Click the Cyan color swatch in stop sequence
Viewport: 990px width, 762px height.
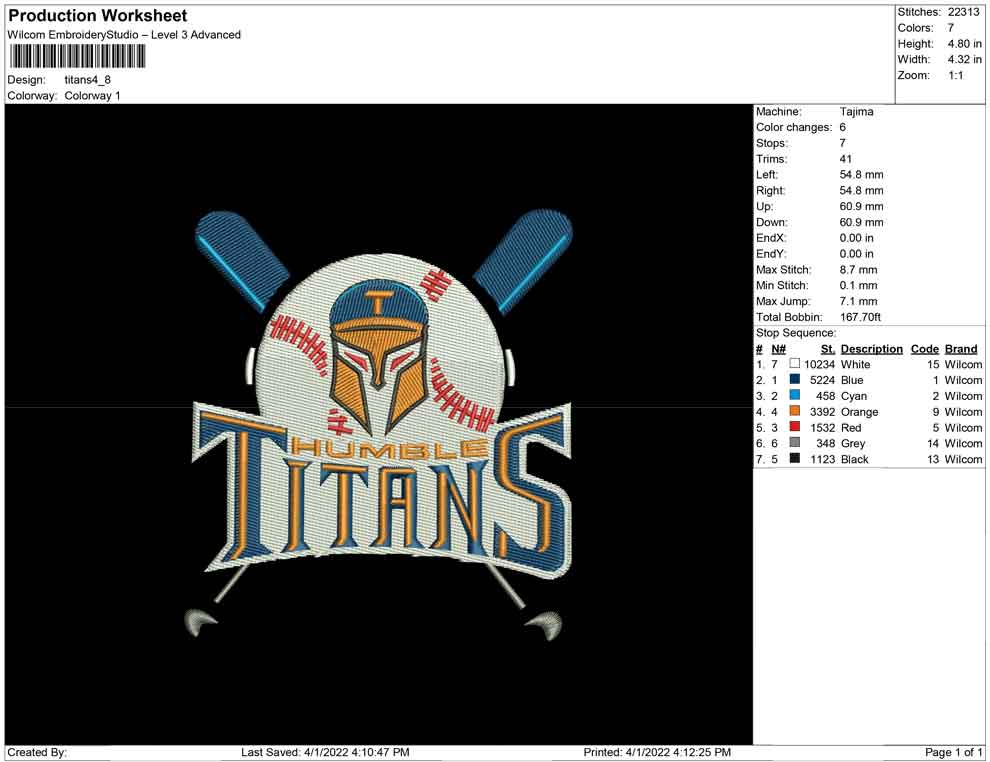[x=795, y=395]
